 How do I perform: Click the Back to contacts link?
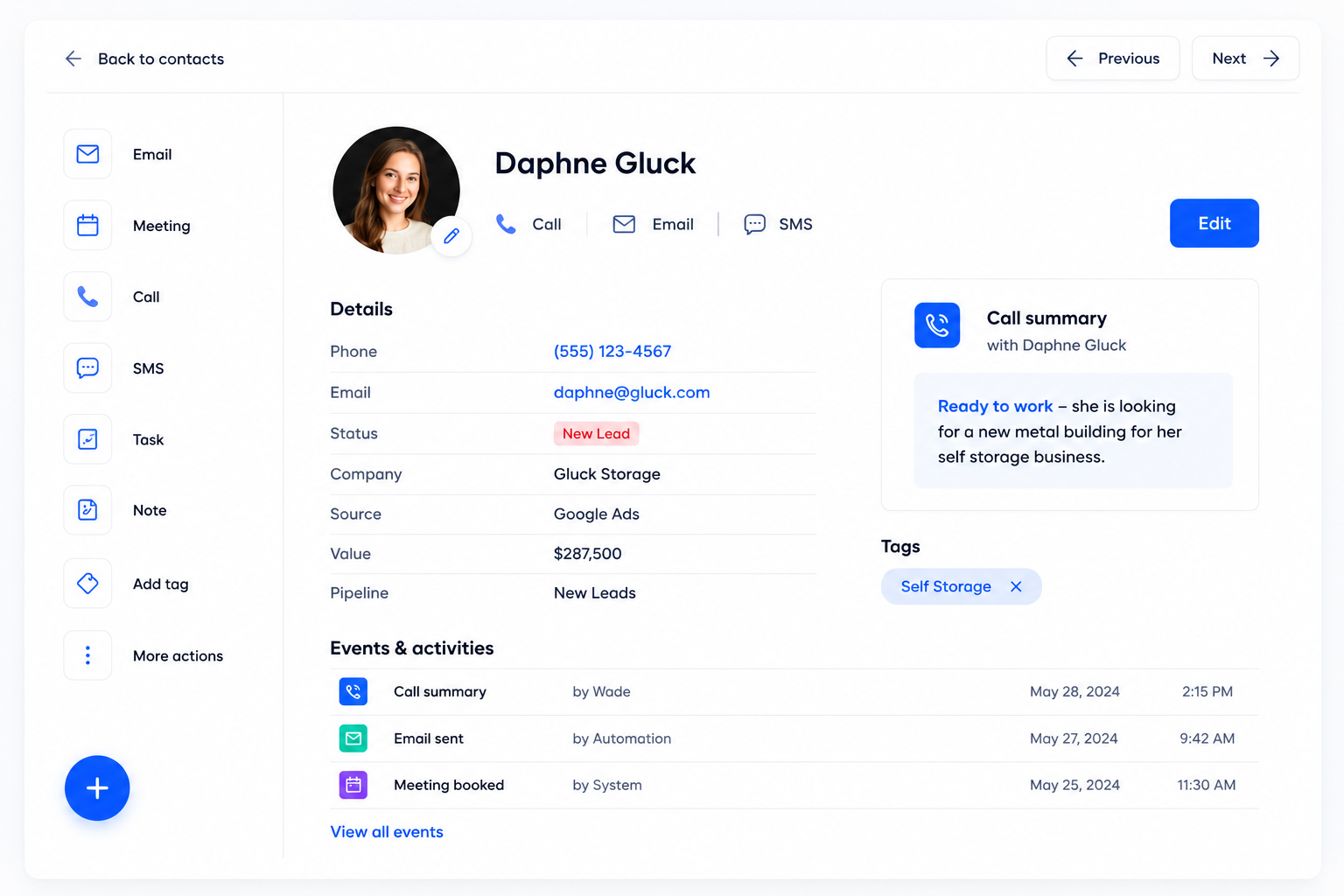[x=161, y=59]
